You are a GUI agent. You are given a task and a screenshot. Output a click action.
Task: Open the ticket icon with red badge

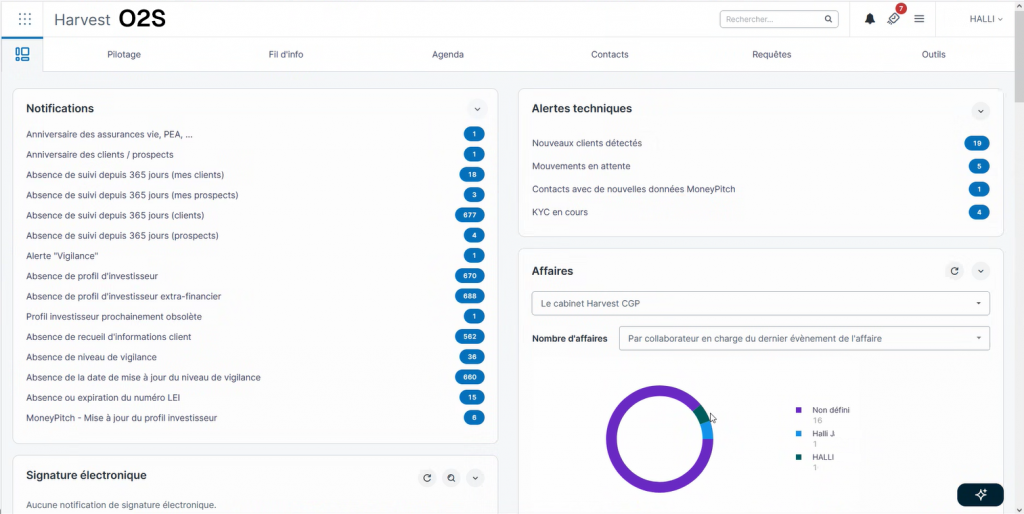(894, 19)
